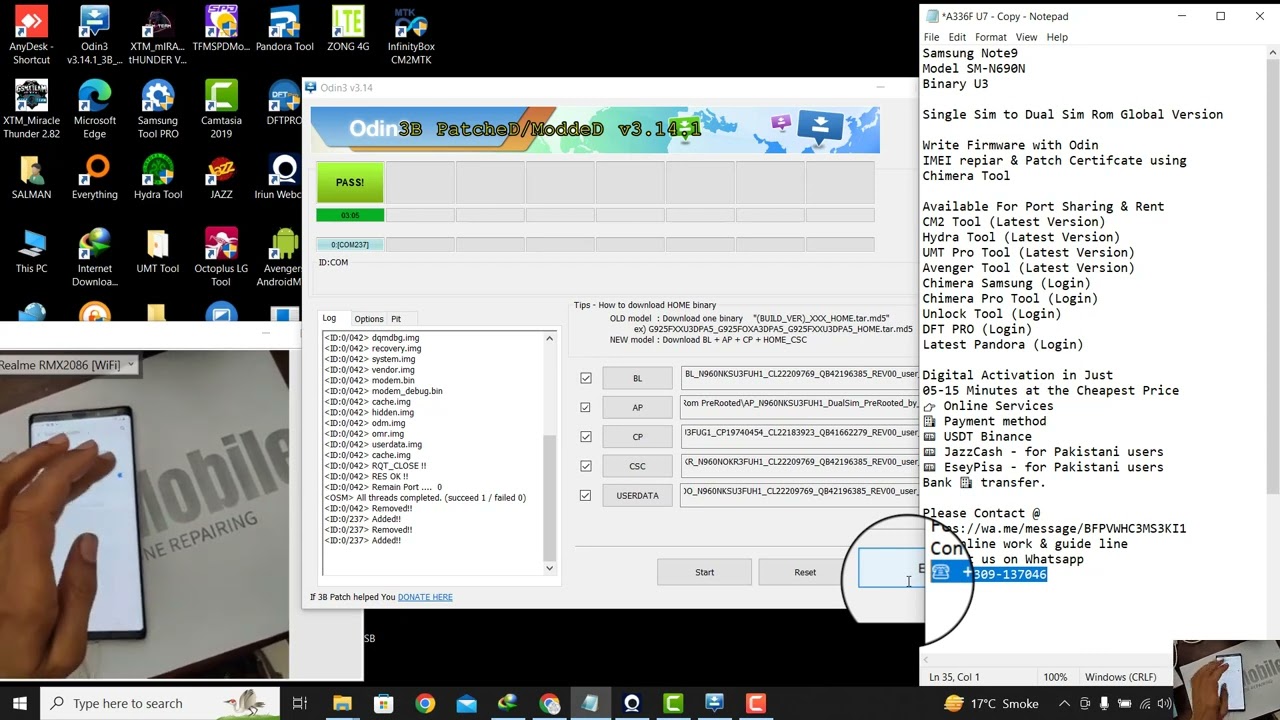Open XTM_Miracle Thunder 2.82 desktop icon
Screen dimensions: 1280x720
point(31,109)
